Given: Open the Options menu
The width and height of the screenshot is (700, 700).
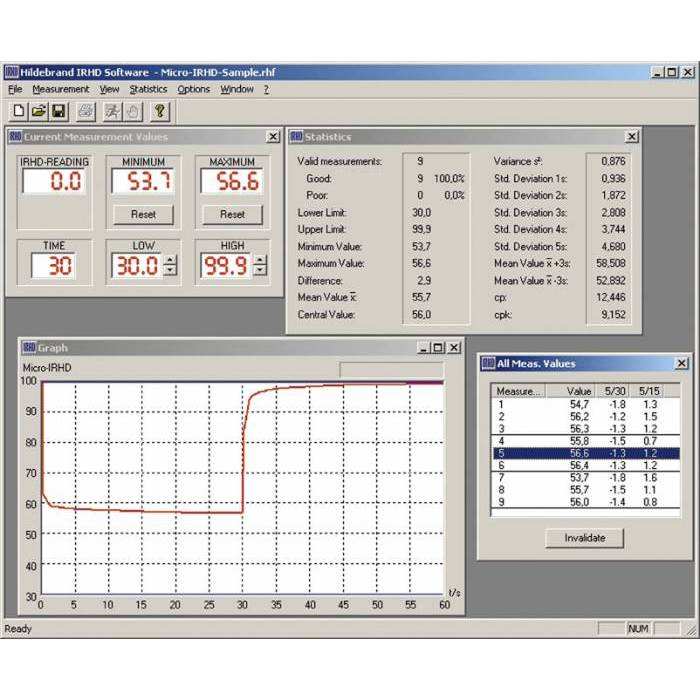Looking at the screenshot, I should point(193,89).
